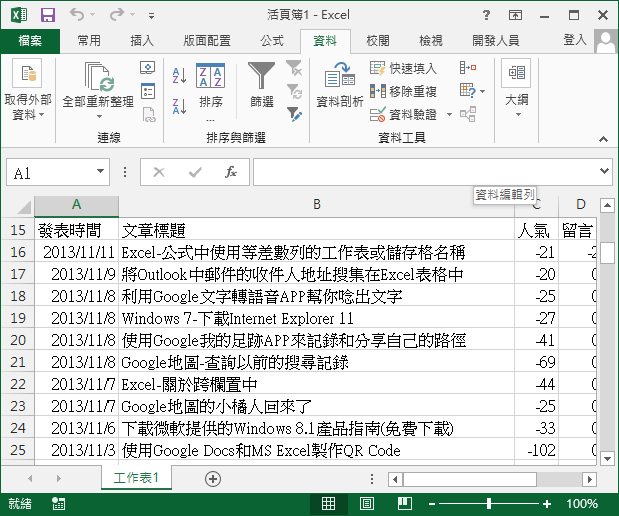This screenshot has height=516, width=619.
Task: Click in the formula bar input
Action: click(x=426, y=172)
